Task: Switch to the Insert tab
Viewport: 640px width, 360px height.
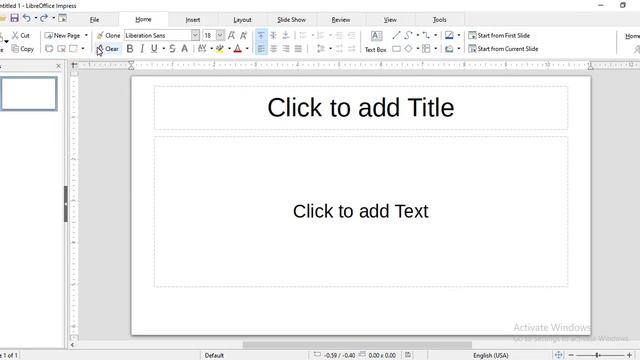Action: (193, 20)
